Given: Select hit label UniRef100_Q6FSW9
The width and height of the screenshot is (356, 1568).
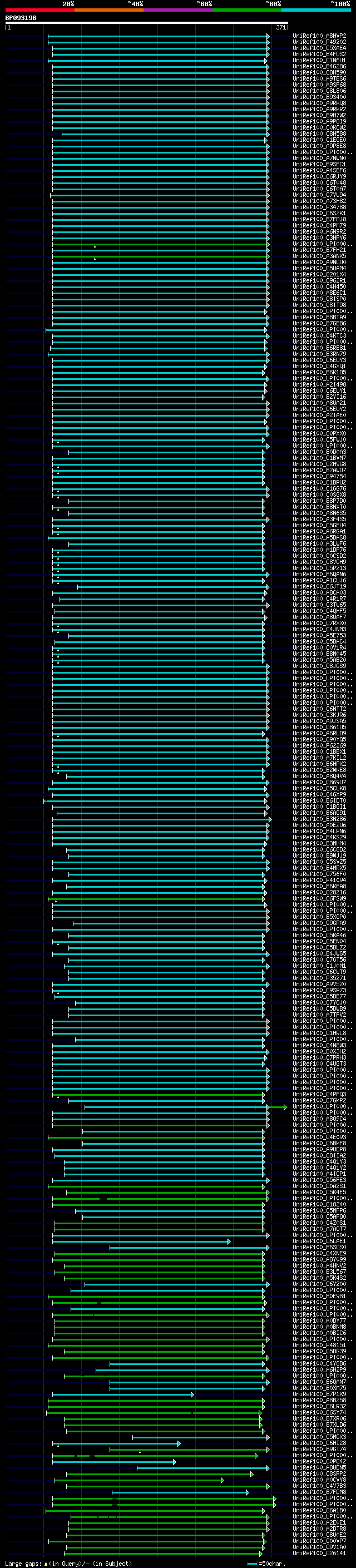Looking at the screenshot, I should [319, 898].
